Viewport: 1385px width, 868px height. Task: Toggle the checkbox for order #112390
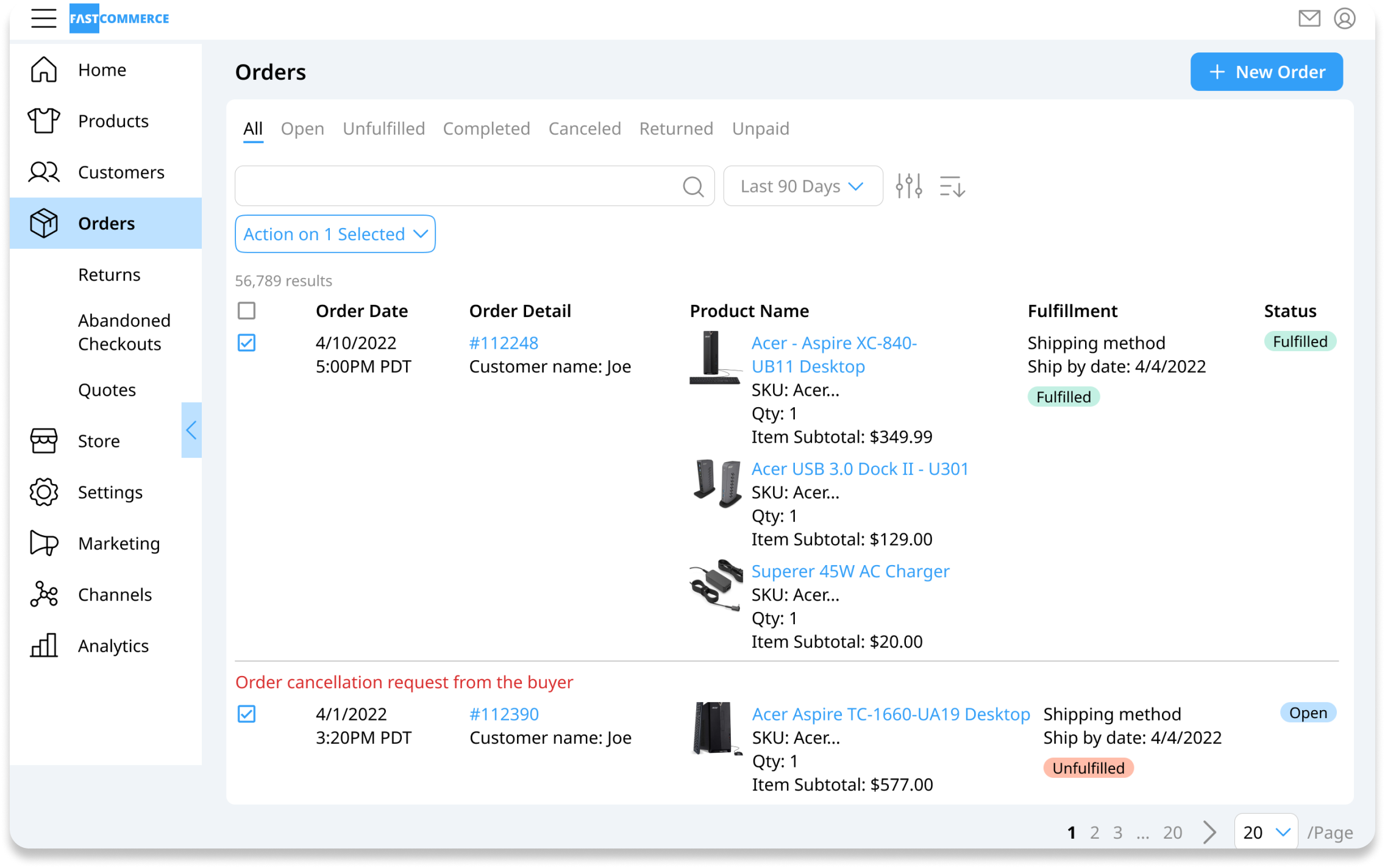click(247, 713)
